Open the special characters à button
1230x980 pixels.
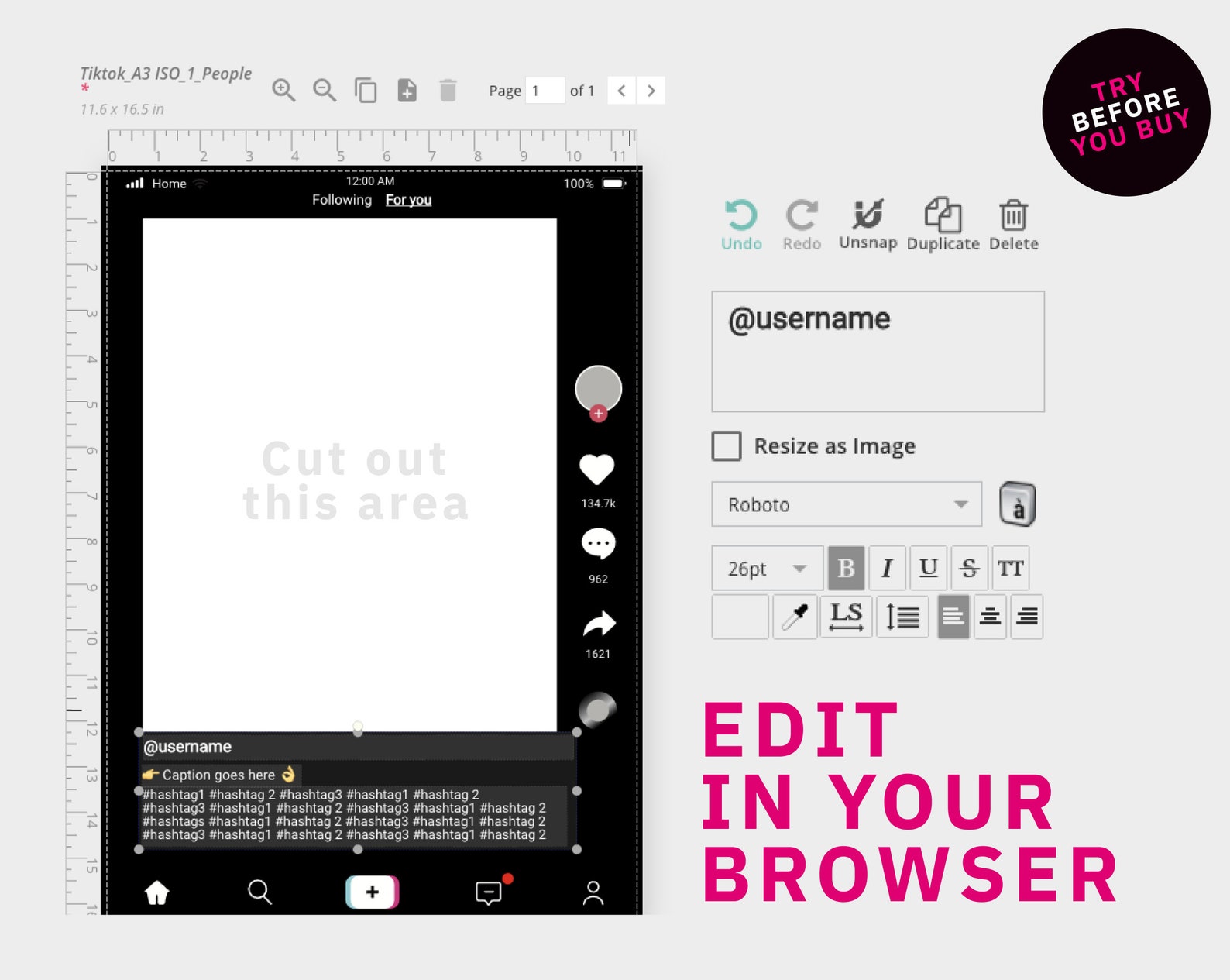[x=1017, y=504]
